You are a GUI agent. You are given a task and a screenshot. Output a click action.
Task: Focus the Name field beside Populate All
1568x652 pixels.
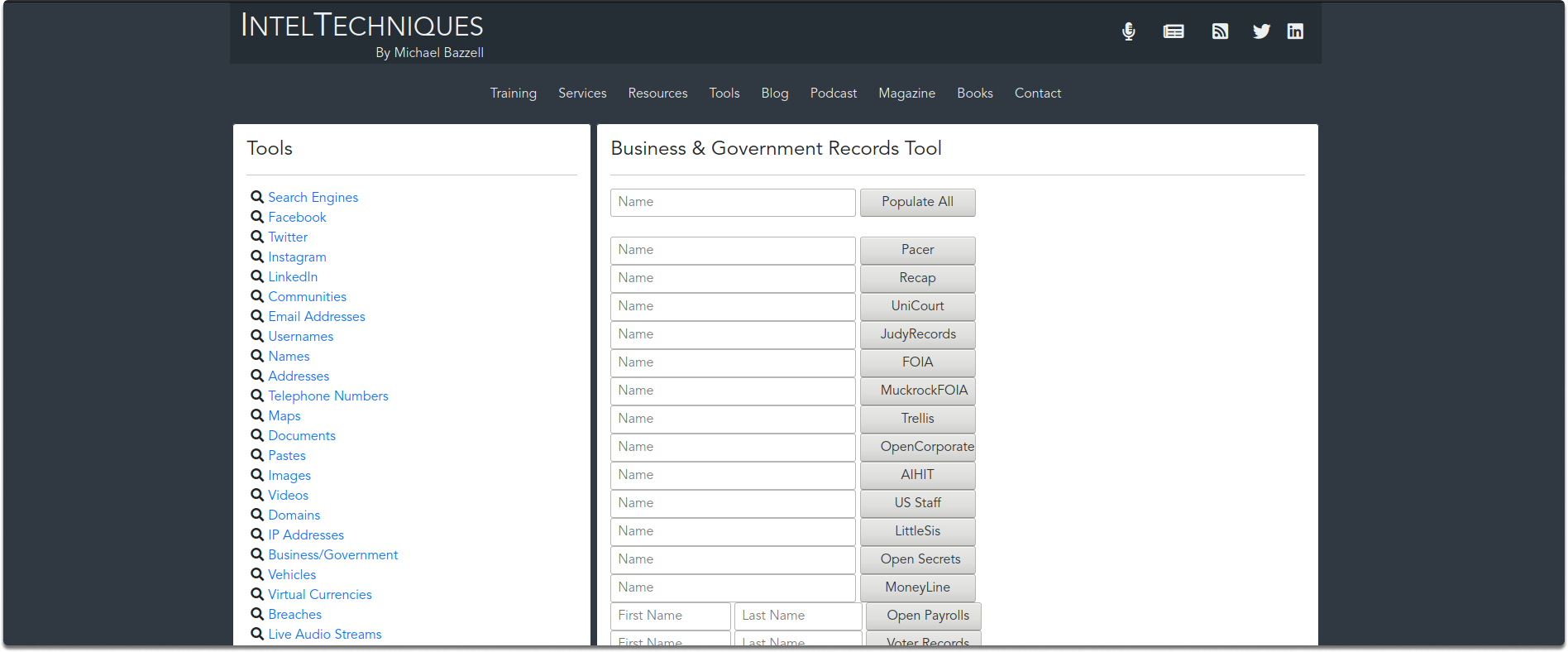[x=733, y=202]
